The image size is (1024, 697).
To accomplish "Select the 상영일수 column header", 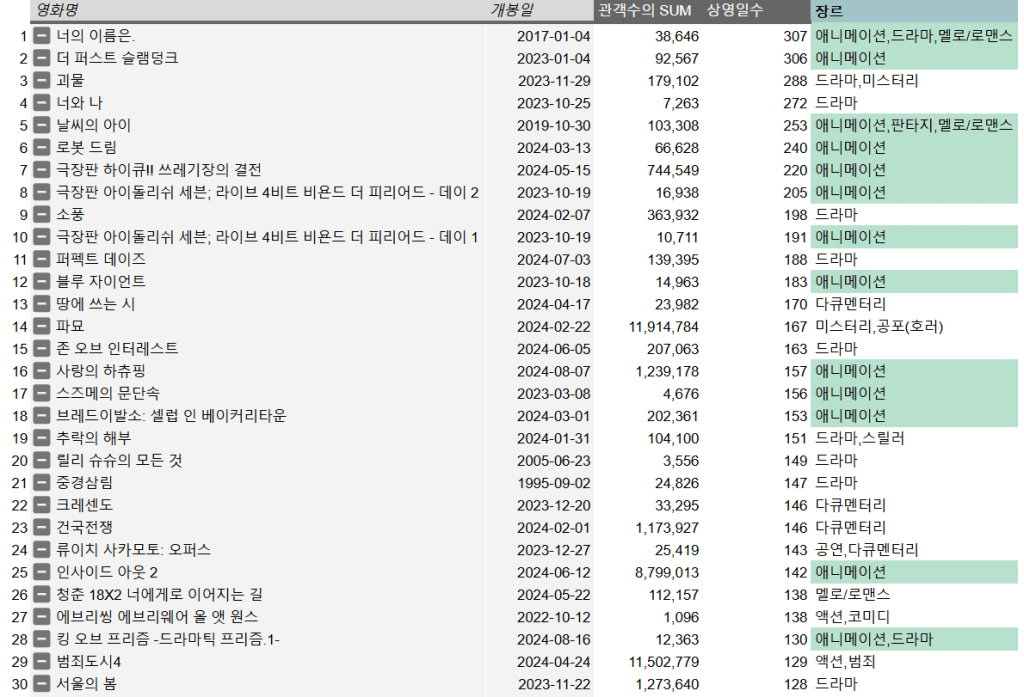I will [735, 10].
